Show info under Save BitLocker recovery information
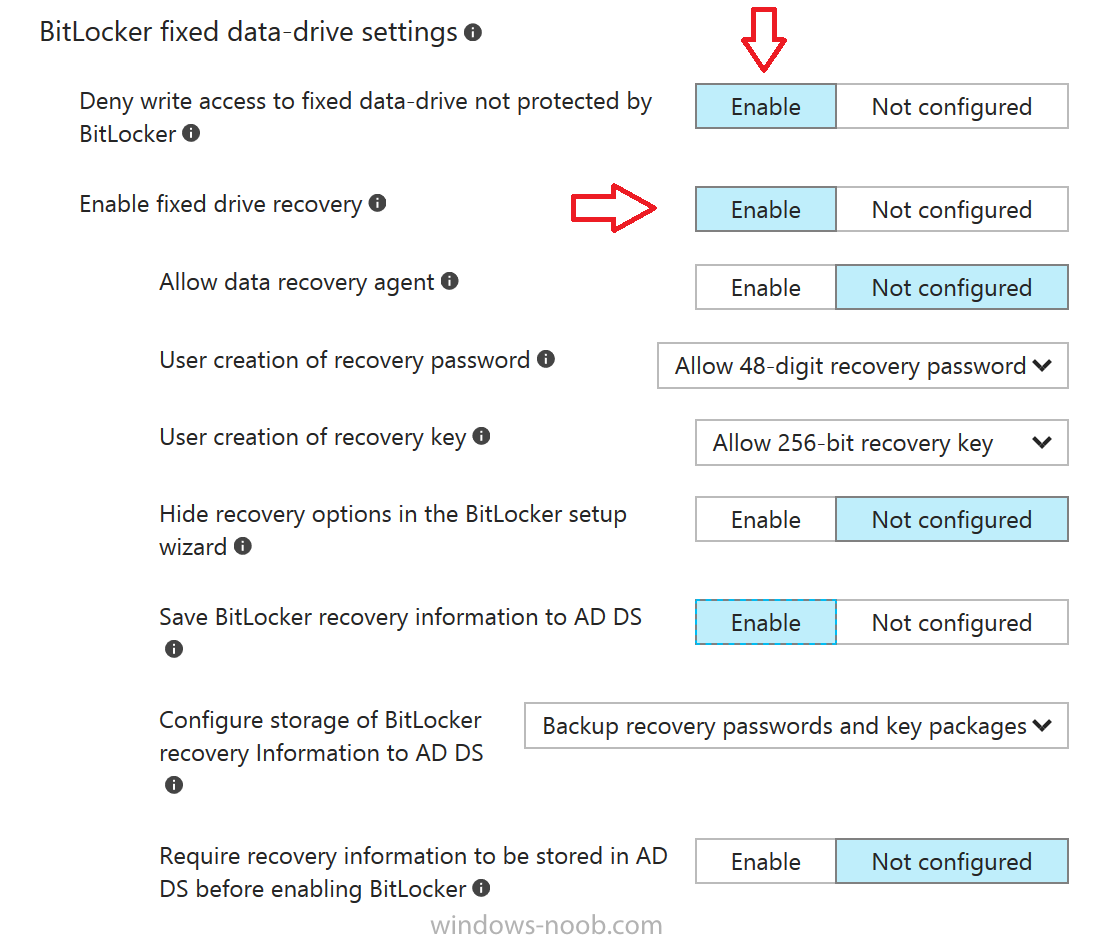Screen dimensions: 1093x940 click(x=174, y=649)
